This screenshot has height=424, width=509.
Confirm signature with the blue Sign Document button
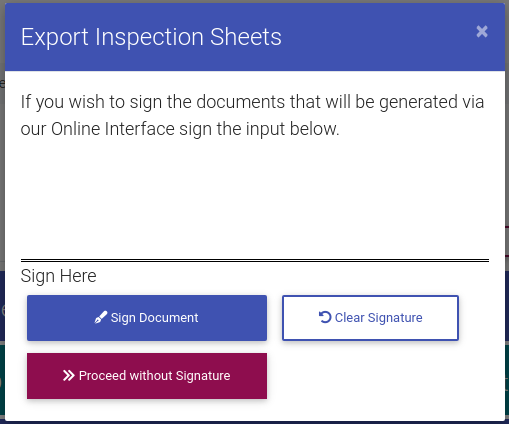pyautogui.click(x=147, y=318)
